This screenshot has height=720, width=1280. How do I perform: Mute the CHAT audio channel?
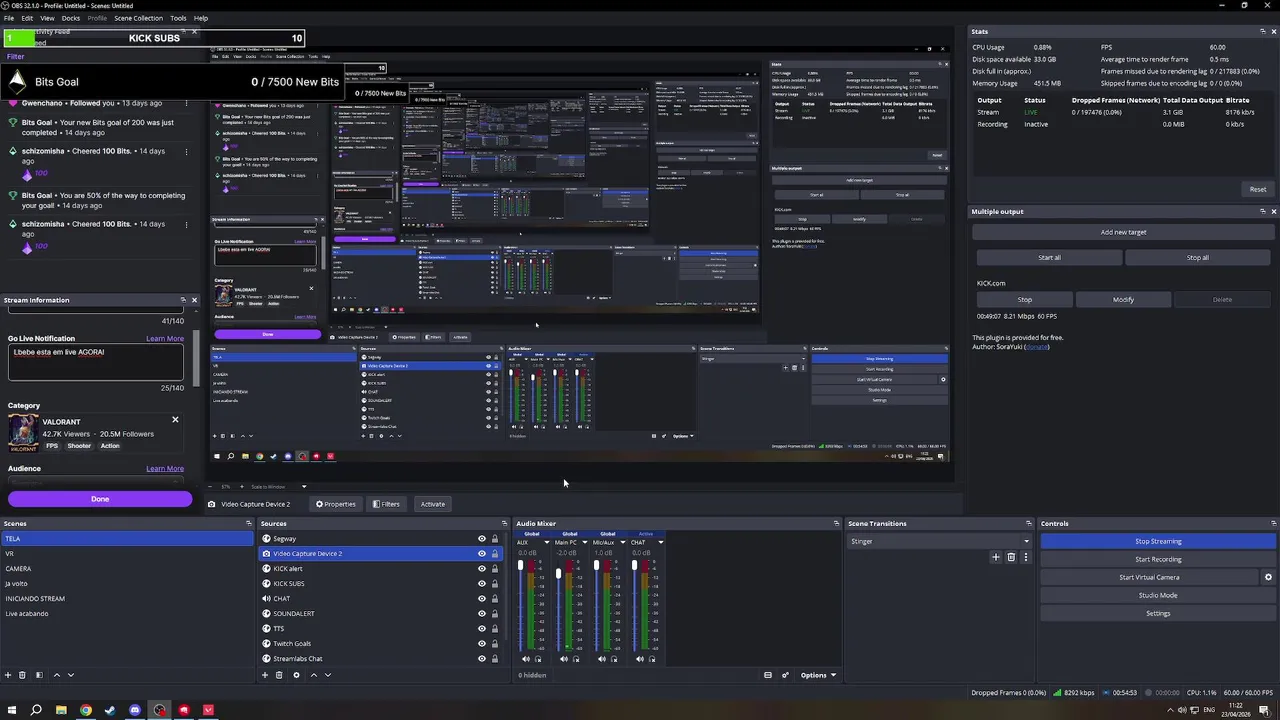coord(640,659)
